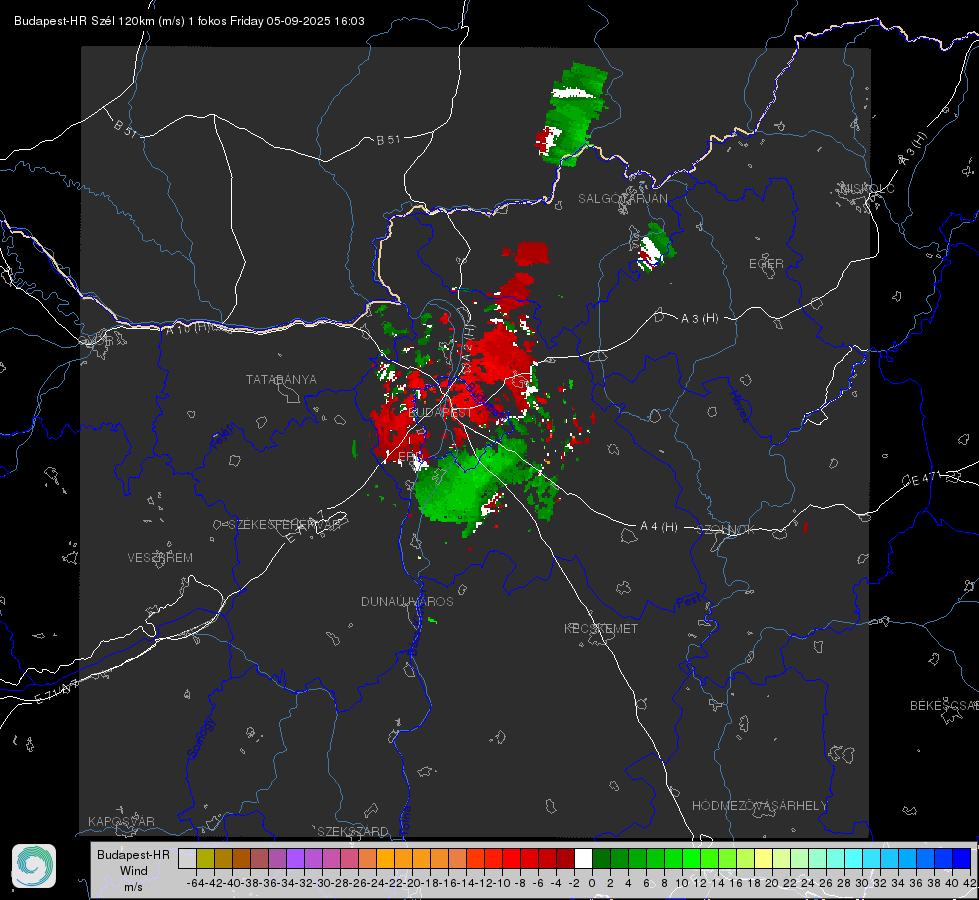Select the dark red swatch between -4 and -2
Image resolution: width=979 pixels, height=900 pixels.
(566, 858)
